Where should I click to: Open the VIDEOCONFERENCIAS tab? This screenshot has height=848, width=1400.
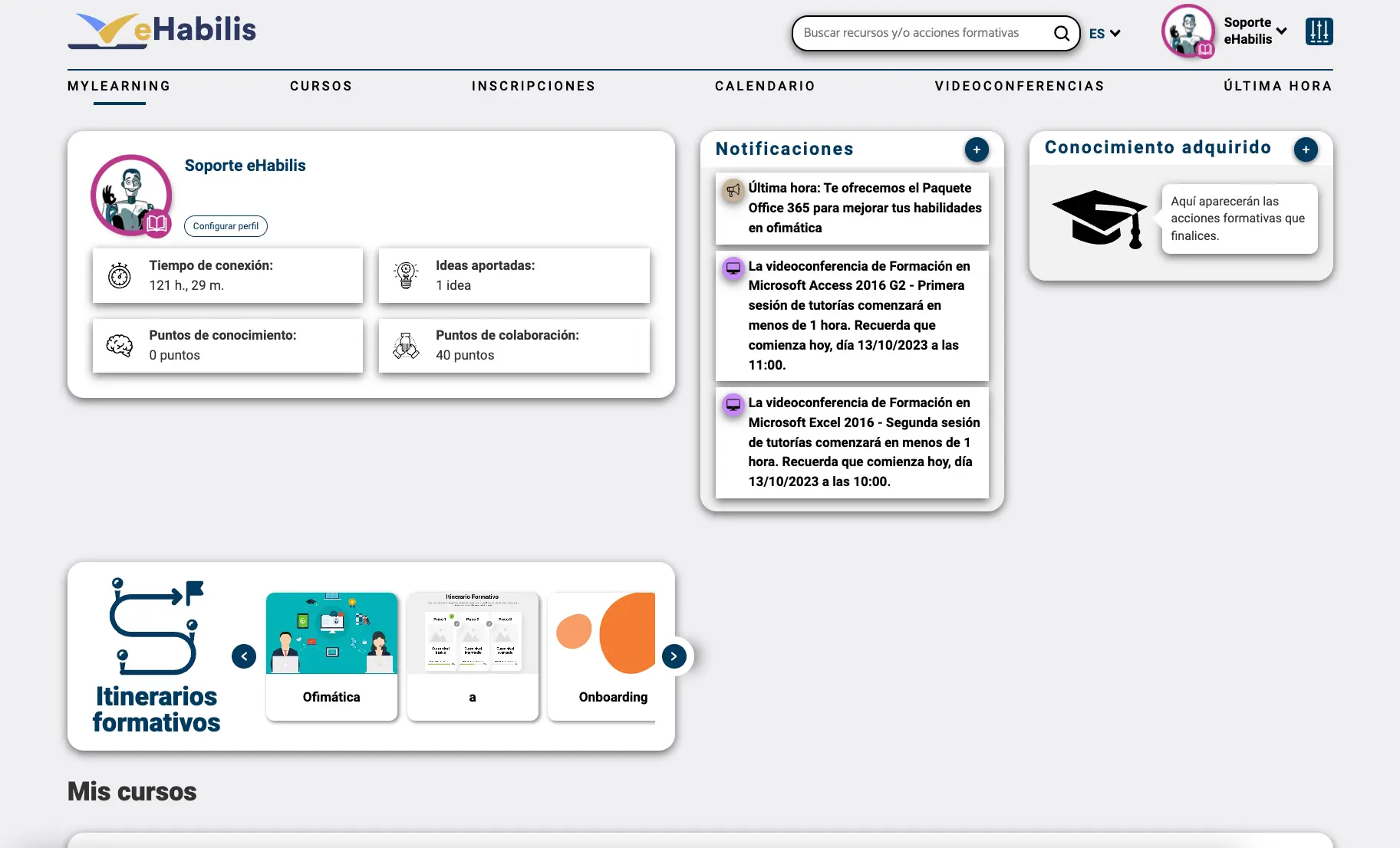tap(1020, 86)
